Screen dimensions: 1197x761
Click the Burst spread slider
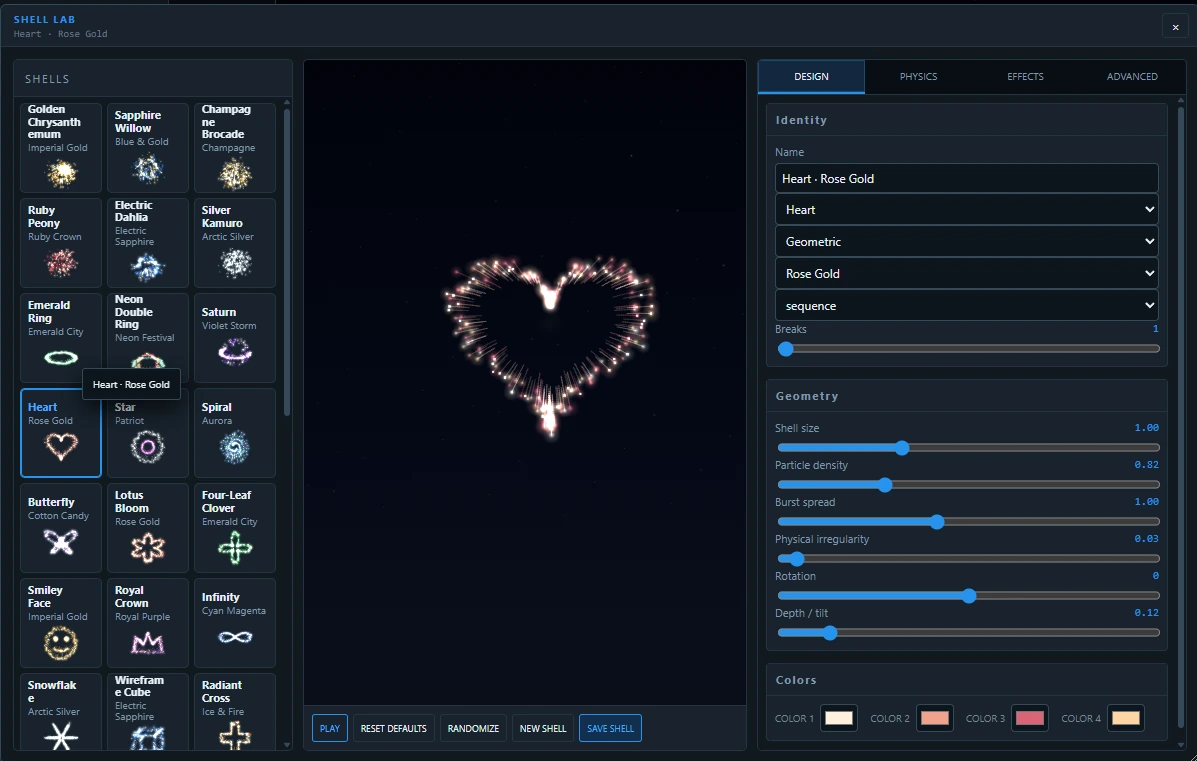coord(968,522)
